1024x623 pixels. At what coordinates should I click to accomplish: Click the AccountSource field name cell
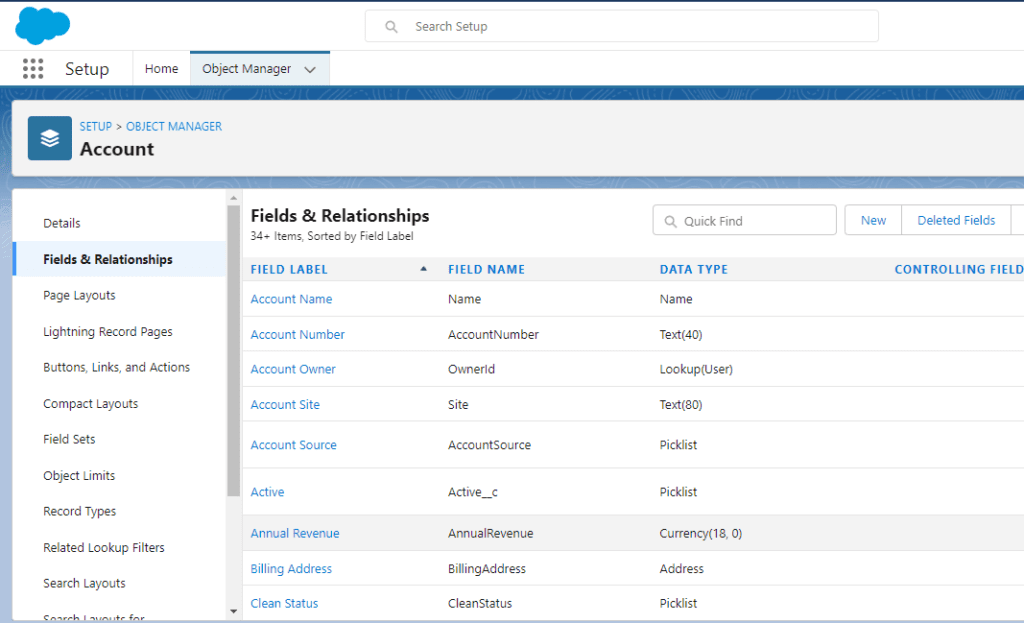tap(490, 445)
